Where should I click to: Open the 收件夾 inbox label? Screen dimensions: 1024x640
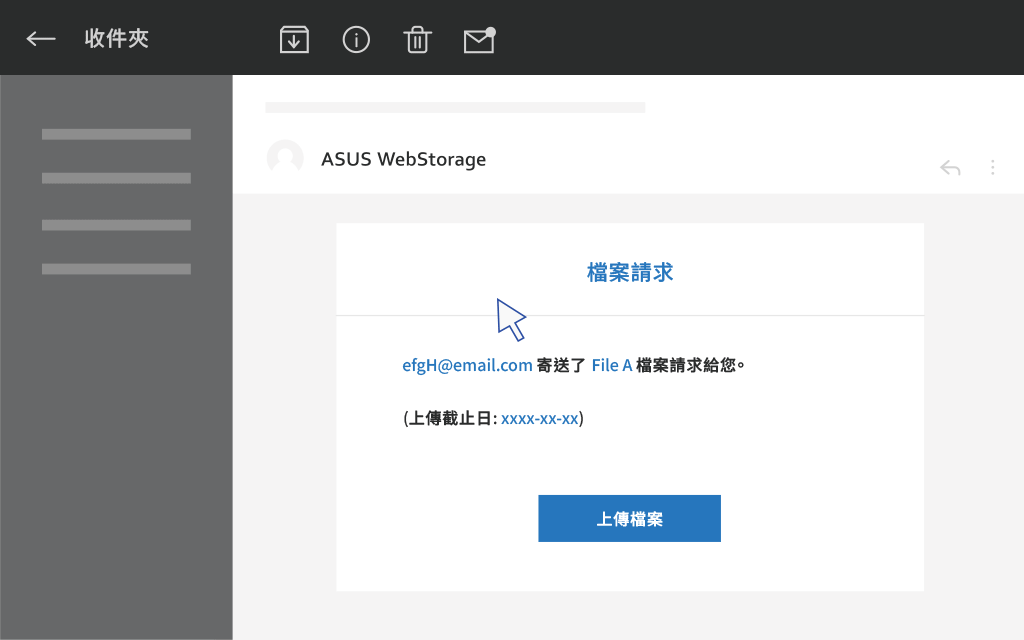pos(117,39)
